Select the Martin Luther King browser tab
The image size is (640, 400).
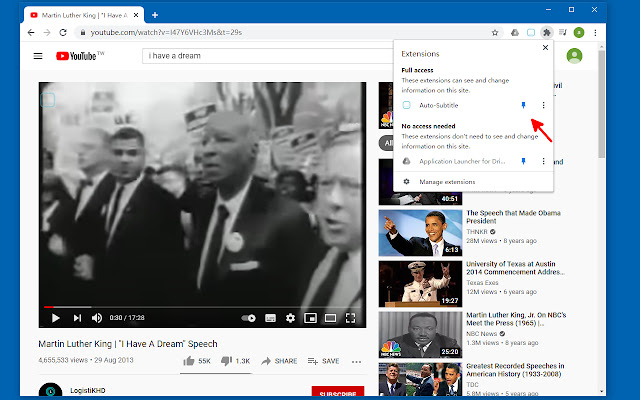click(x=84, y=15)
